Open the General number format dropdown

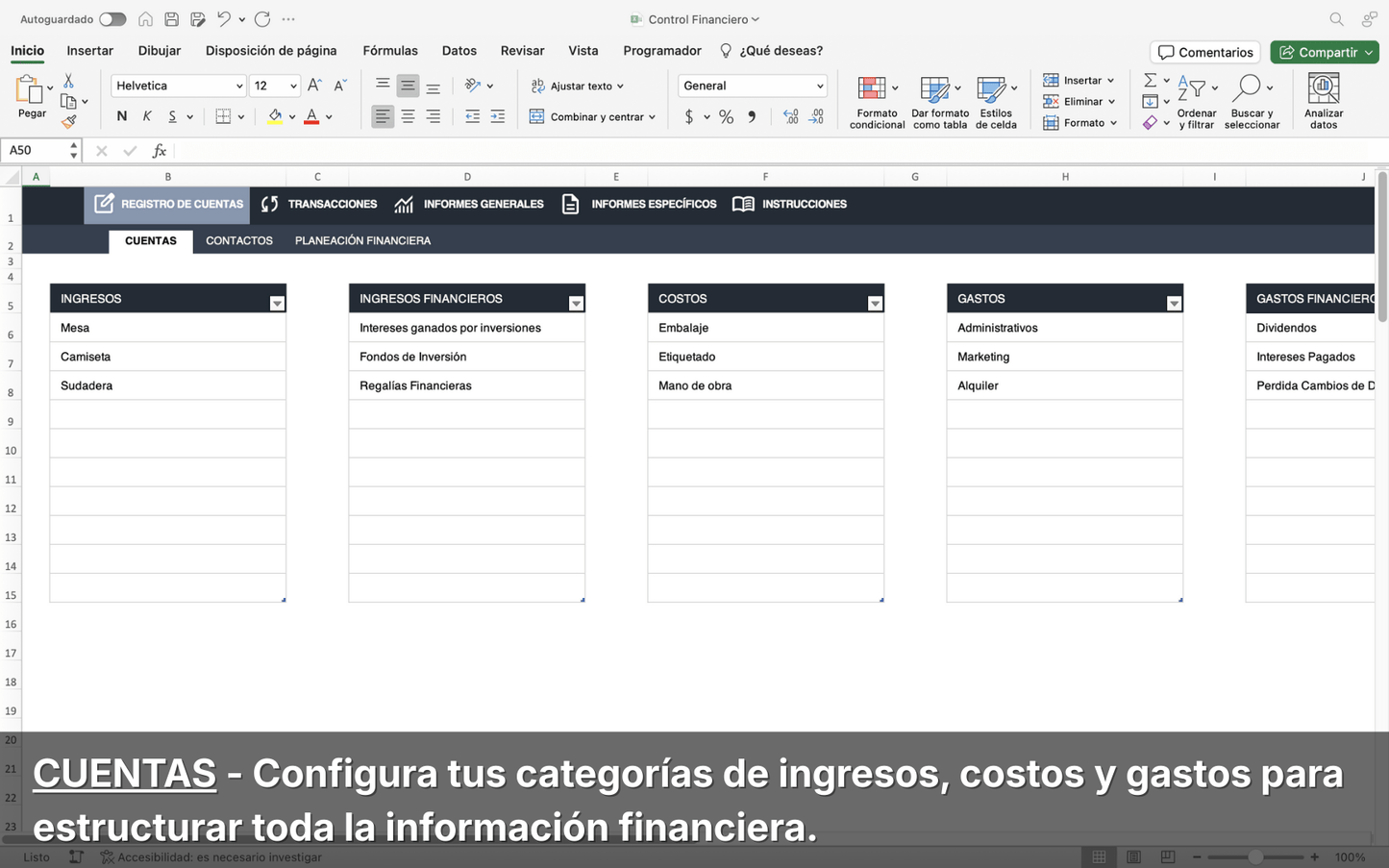tap(752, 86)
